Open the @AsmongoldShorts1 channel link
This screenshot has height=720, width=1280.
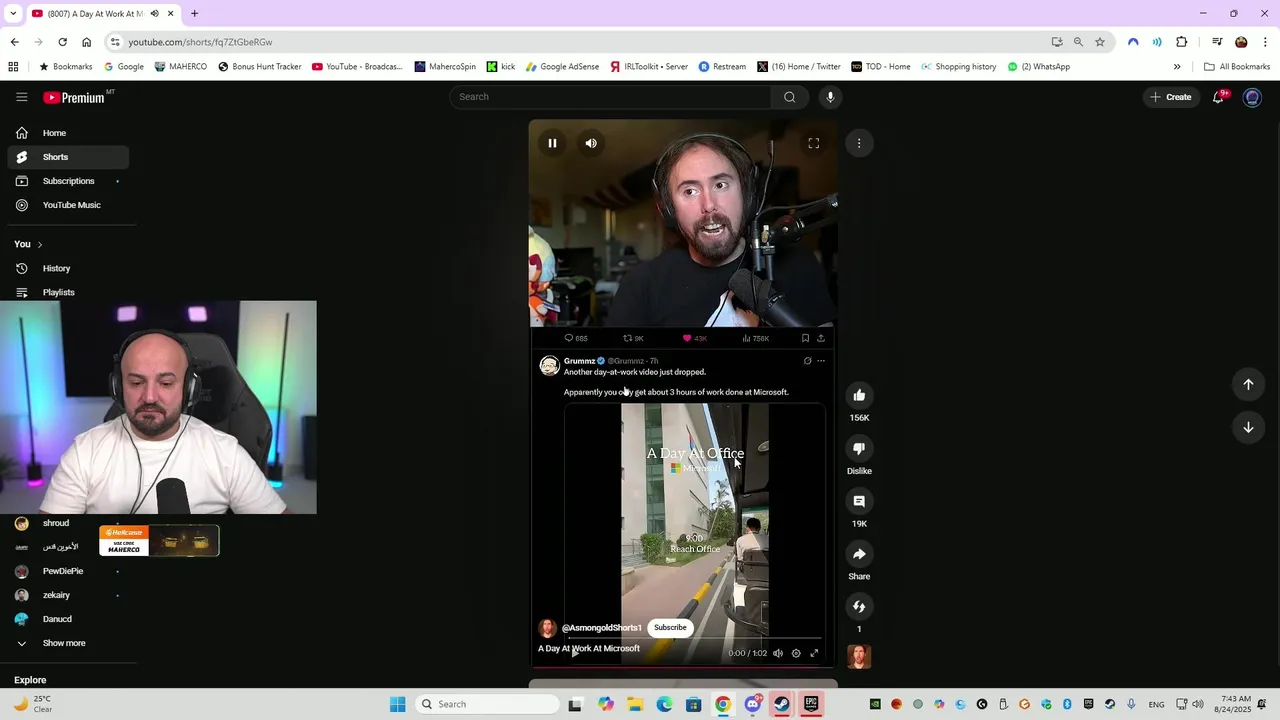(x=602, y=628)
